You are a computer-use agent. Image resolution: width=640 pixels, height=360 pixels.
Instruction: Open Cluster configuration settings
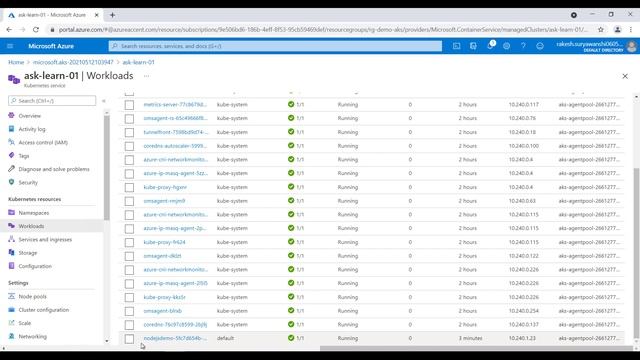click(x=43, y=310)
